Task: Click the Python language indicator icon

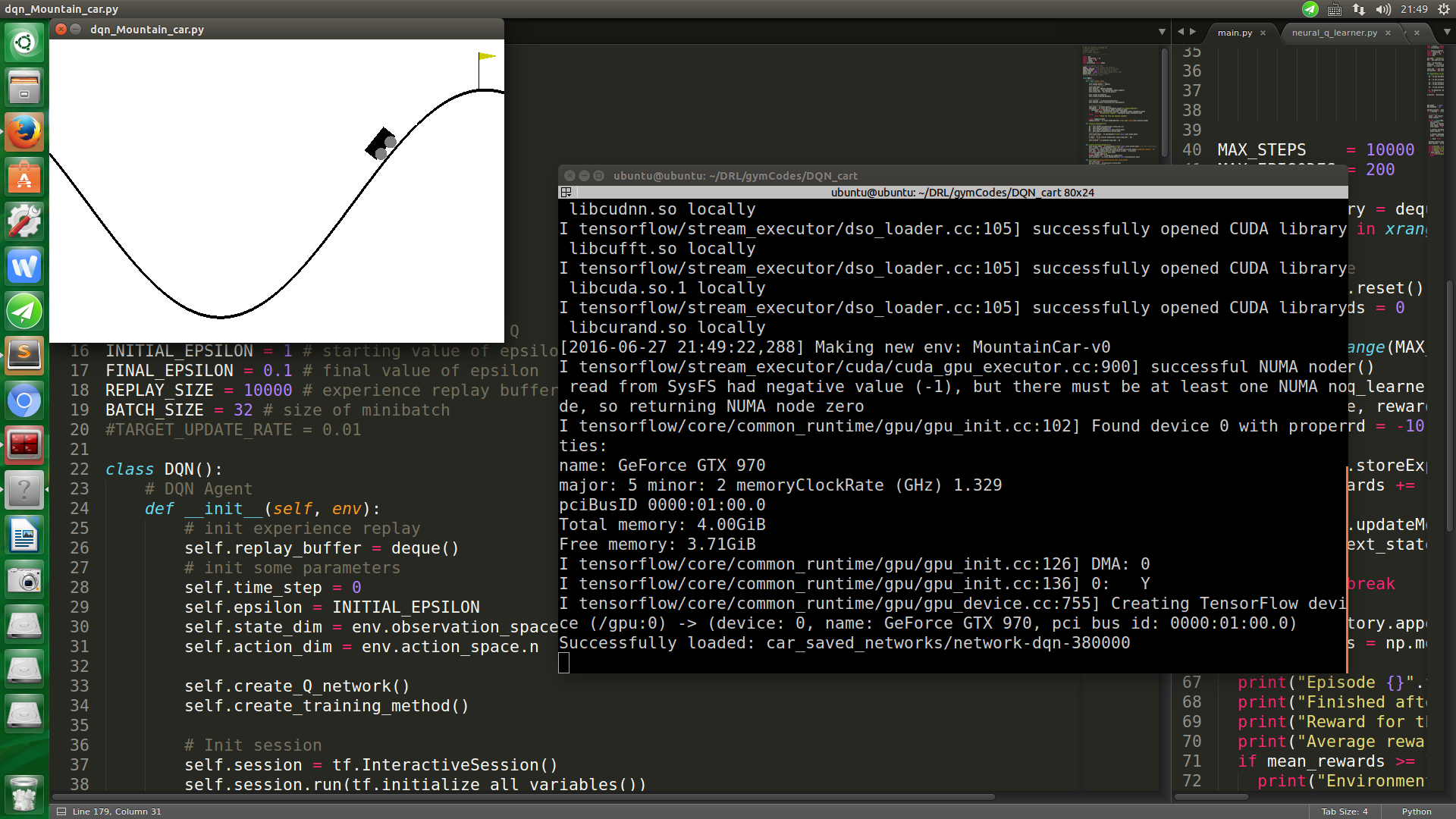Action: pyautogui.click(x=1417, y=811)
